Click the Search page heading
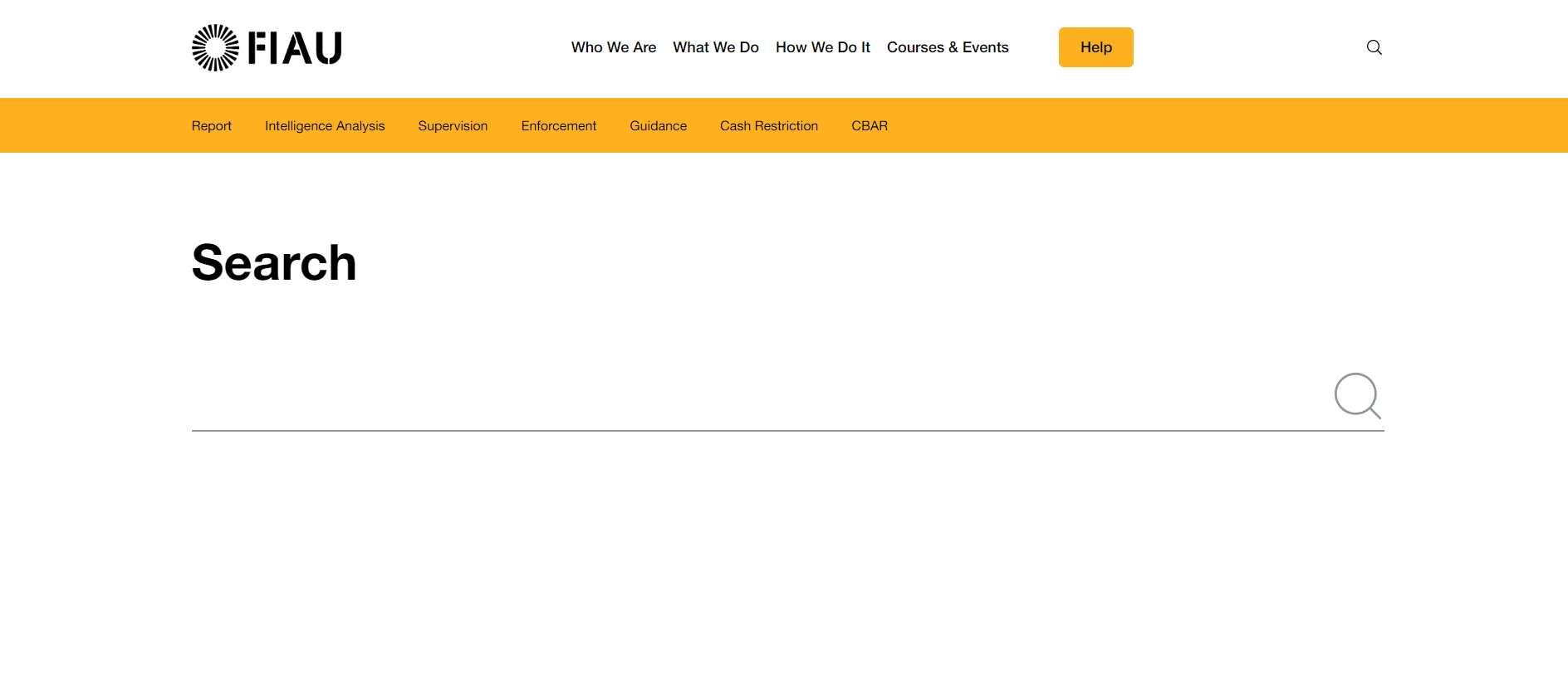 pyautogui.click(x=274, y=262)
